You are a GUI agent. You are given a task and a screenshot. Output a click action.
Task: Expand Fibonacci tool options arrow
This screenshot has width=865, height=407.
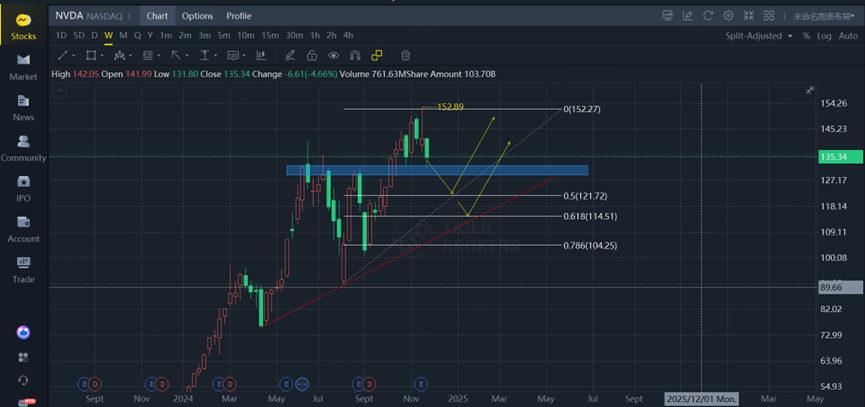158,56
